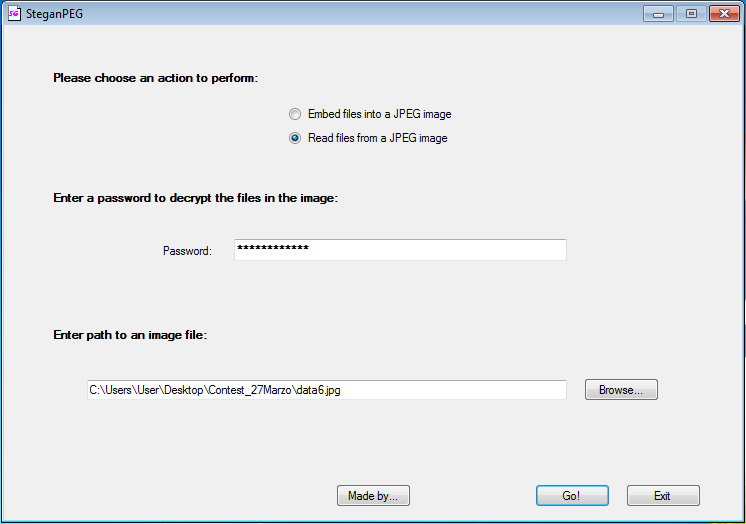Minimize the SteganPEG window
The height and width of the screenshot is (524, 746).
click(658, 14)
